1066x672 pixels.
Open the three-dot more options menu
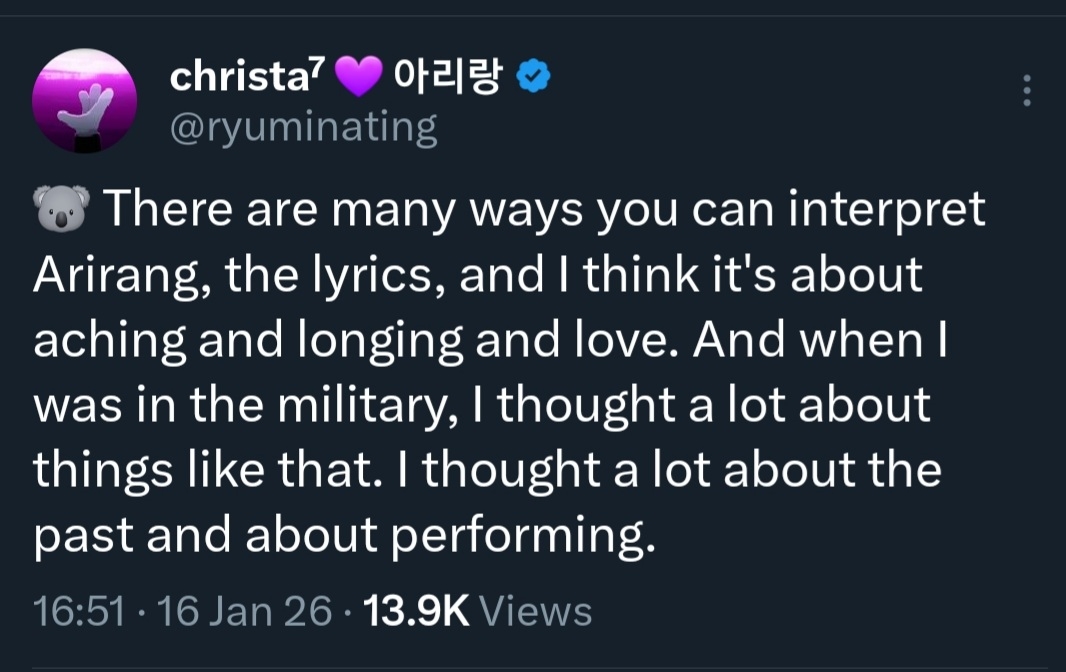tap(1026, 91)
